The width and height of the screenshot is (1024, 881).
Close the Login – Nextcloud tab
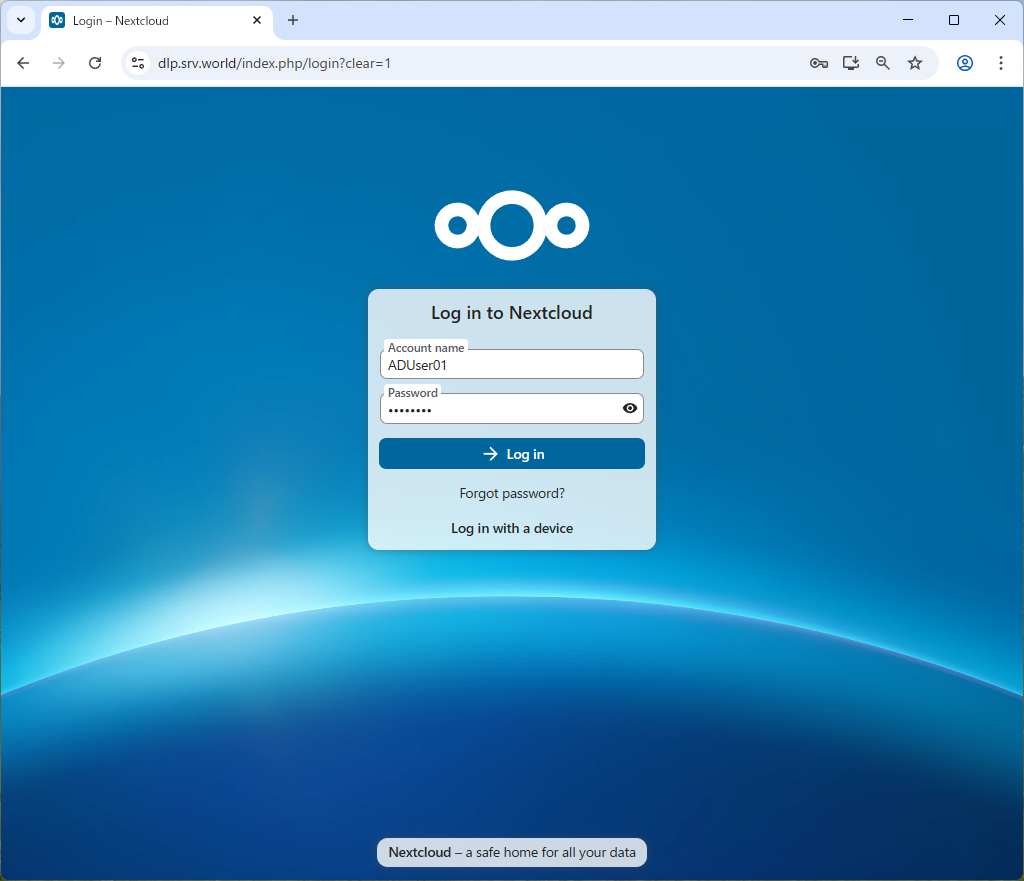257,20
